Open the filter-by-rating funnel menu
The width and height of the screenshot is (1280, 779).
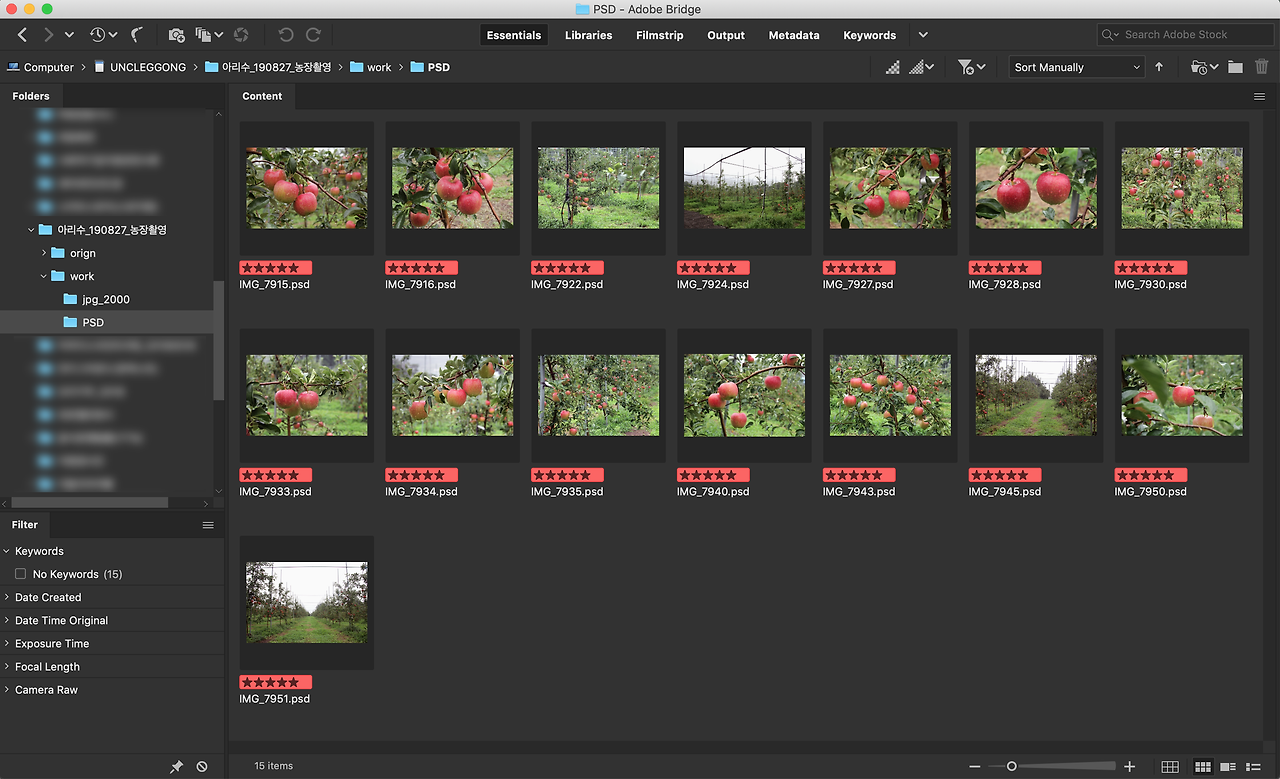coord(971,67)
